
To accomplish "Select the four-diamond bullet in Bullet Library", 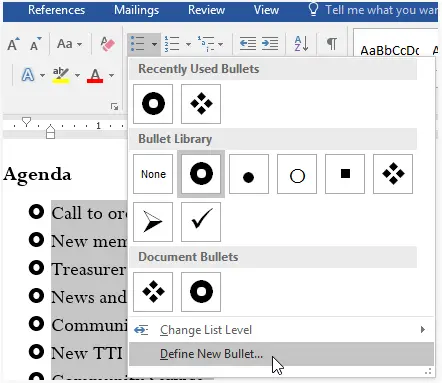I will [393, 174].
